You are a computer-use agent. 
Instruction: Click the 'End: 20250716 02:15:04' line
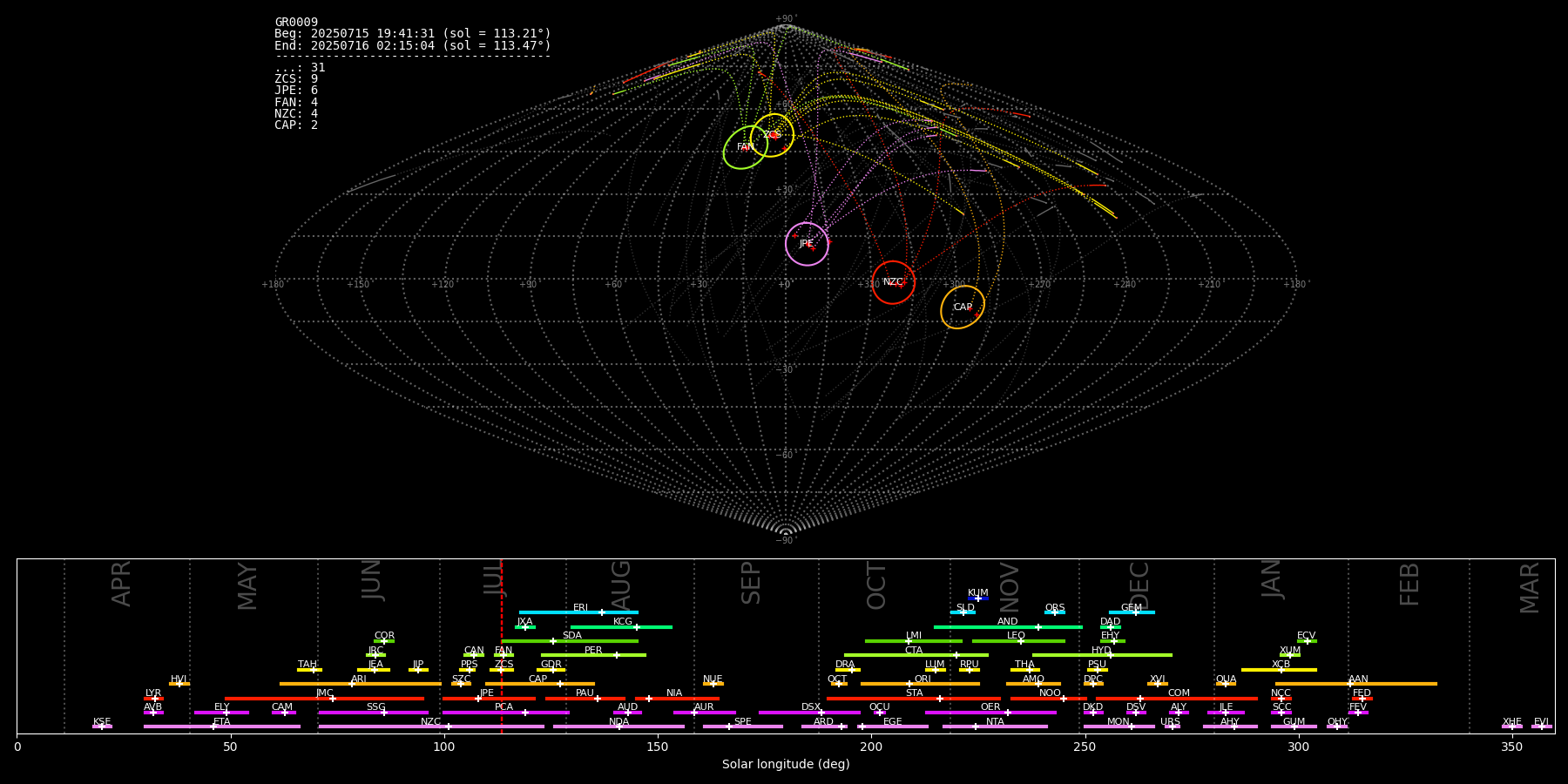click(413, 45)
